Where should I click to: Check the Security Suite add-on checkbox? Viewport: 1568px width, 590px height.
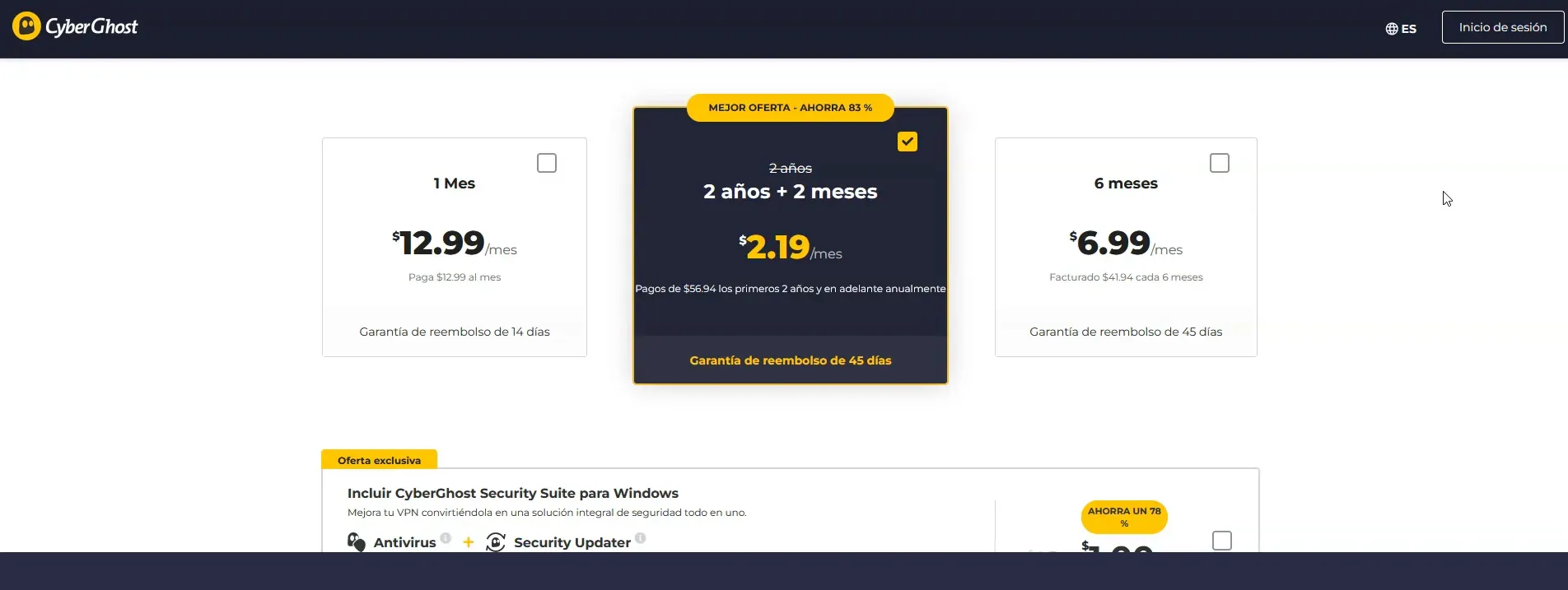1222,541
